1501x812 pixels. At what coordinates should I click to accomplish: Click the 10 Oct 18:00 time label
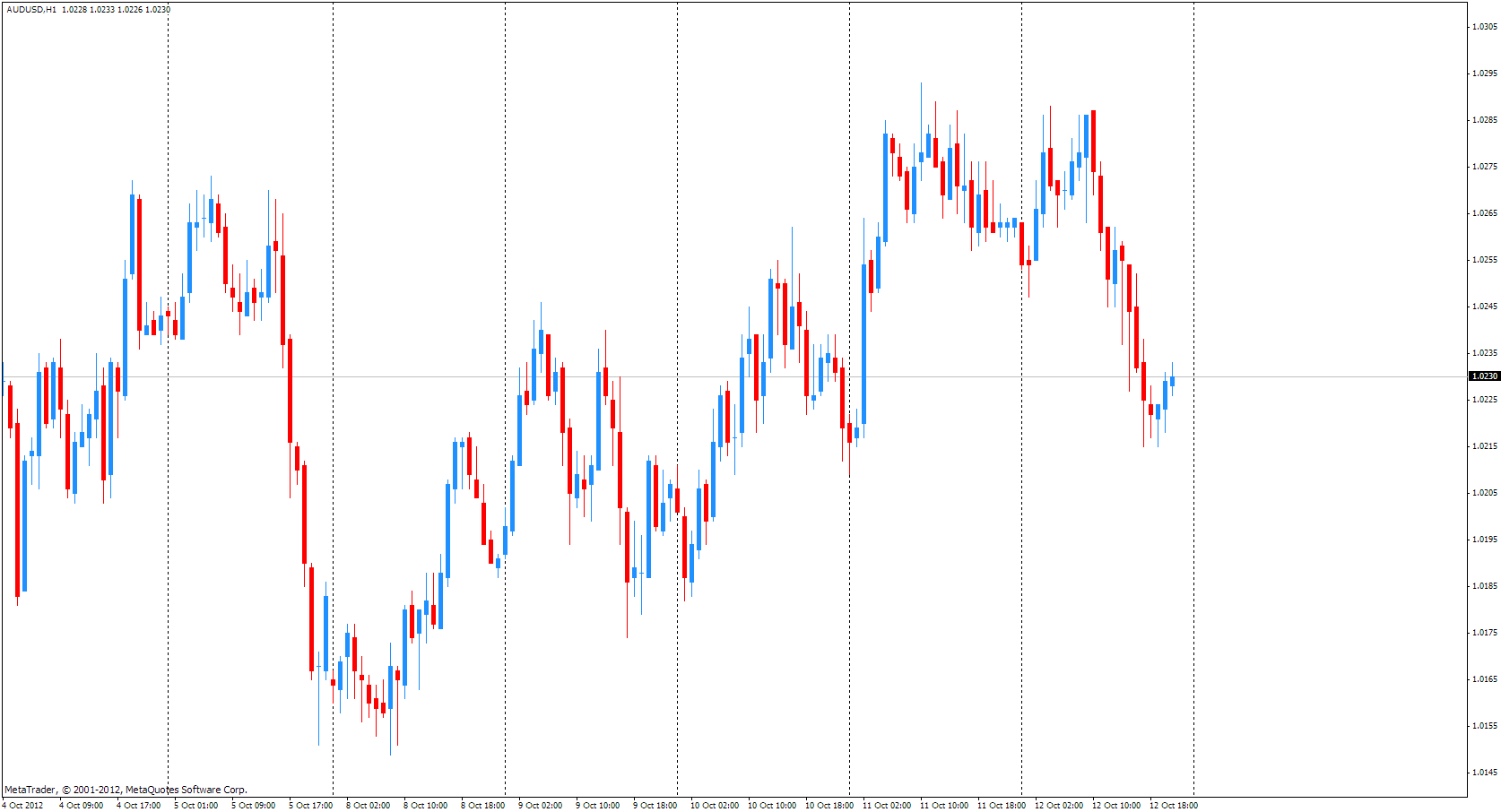click(x=829, y=805)
